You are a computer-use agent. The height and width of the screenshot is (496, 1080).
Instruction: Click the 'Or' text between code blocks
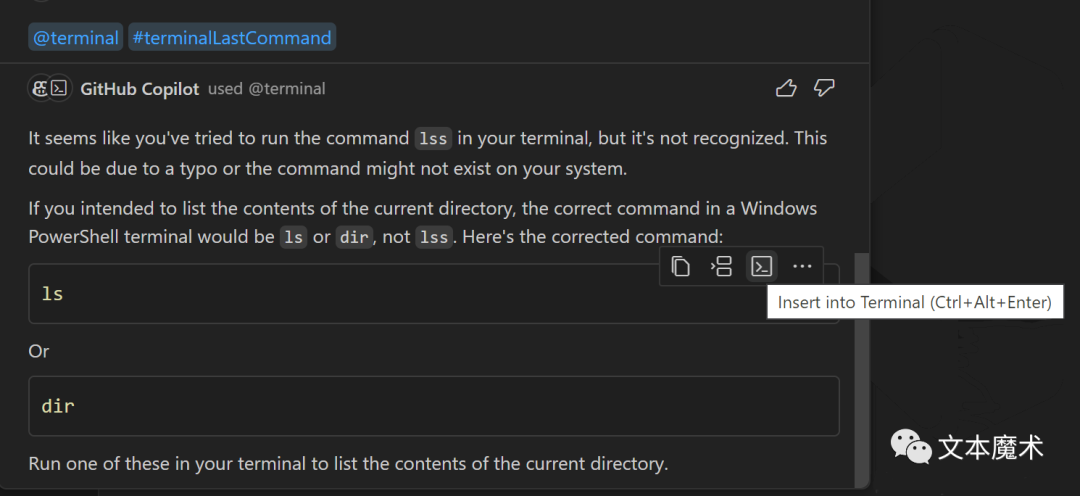coord(39,351)
